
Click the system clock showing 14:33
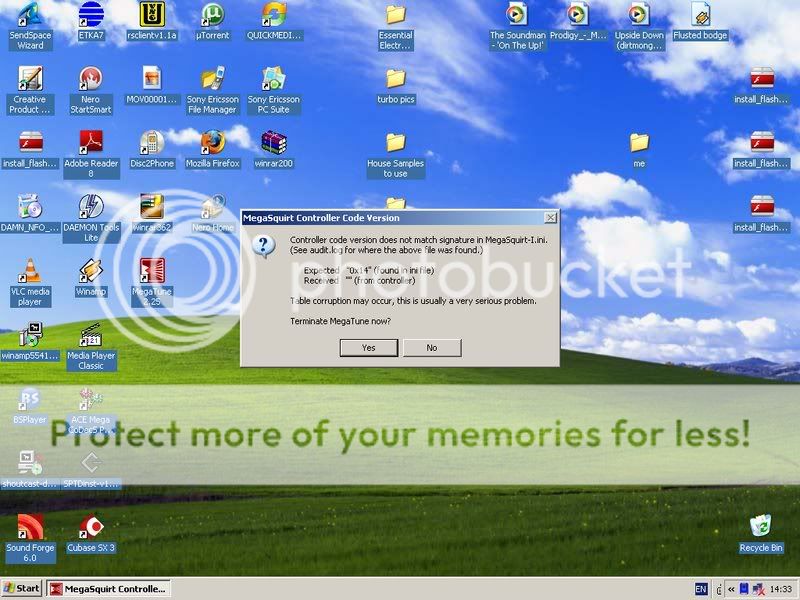(x=780, y=588)
